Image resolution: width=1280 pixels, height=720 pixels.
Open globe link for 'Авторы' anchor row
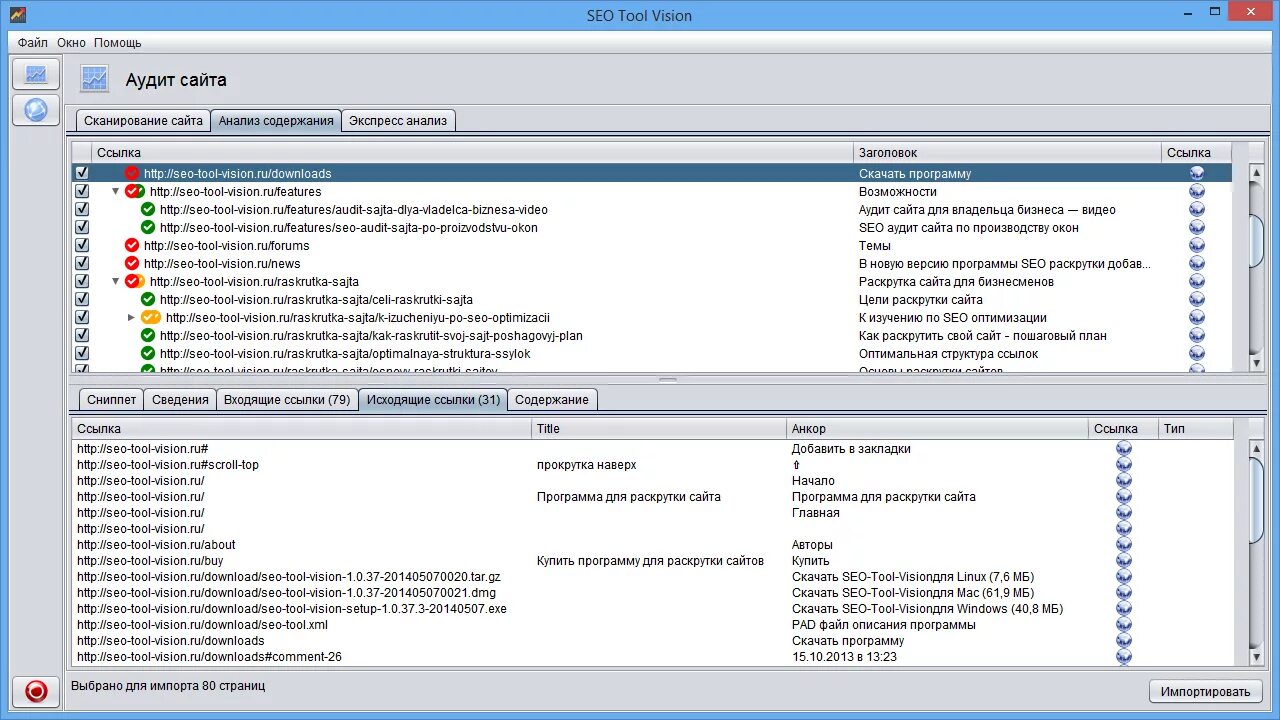1124,545
